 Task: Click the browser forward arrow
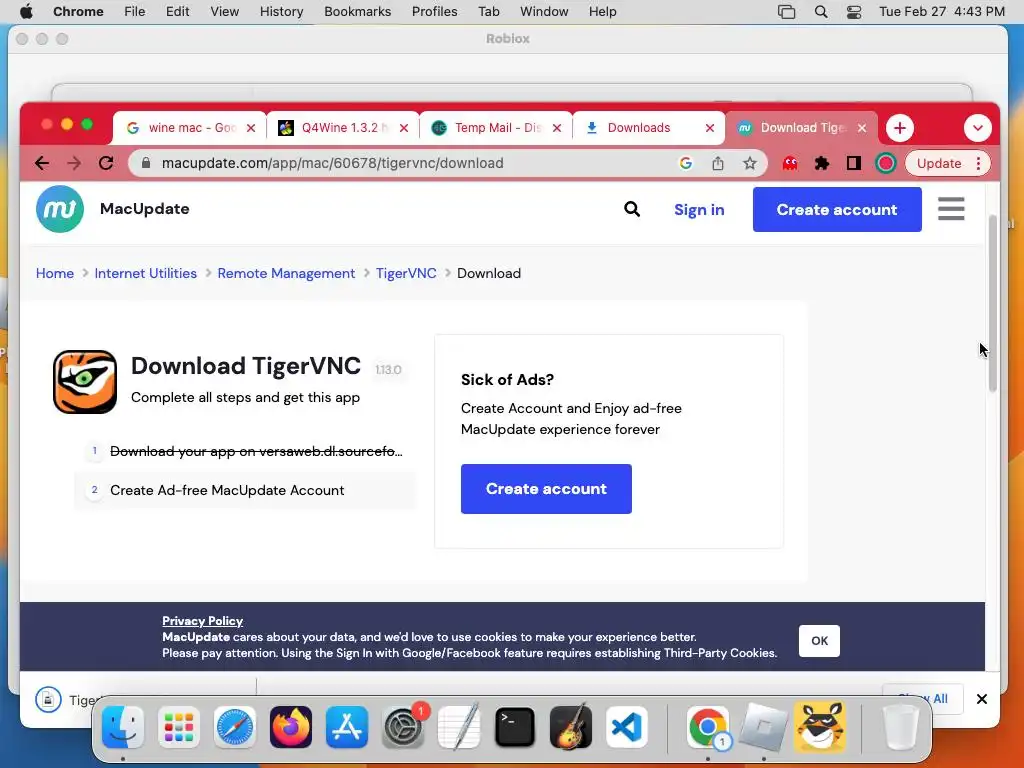74,163
